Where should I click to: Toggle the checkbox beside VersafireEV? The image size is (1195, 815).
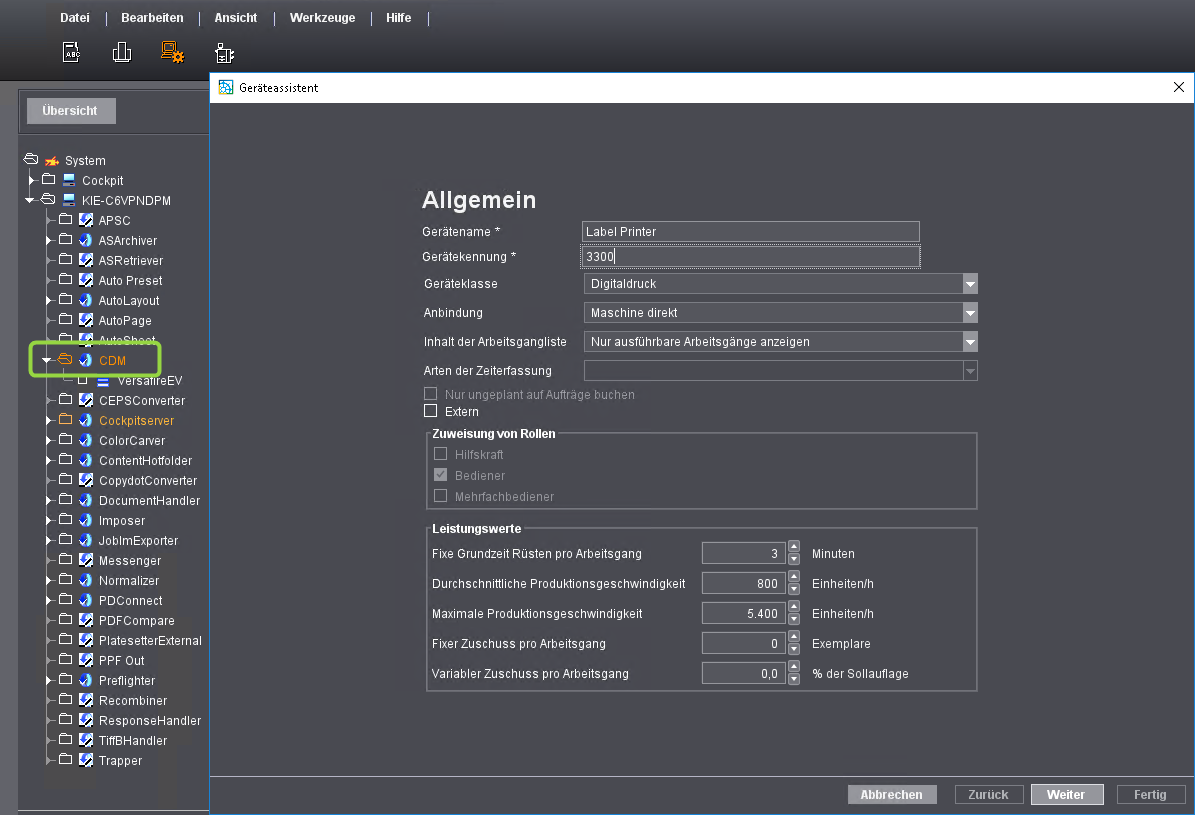coord(82,380)
